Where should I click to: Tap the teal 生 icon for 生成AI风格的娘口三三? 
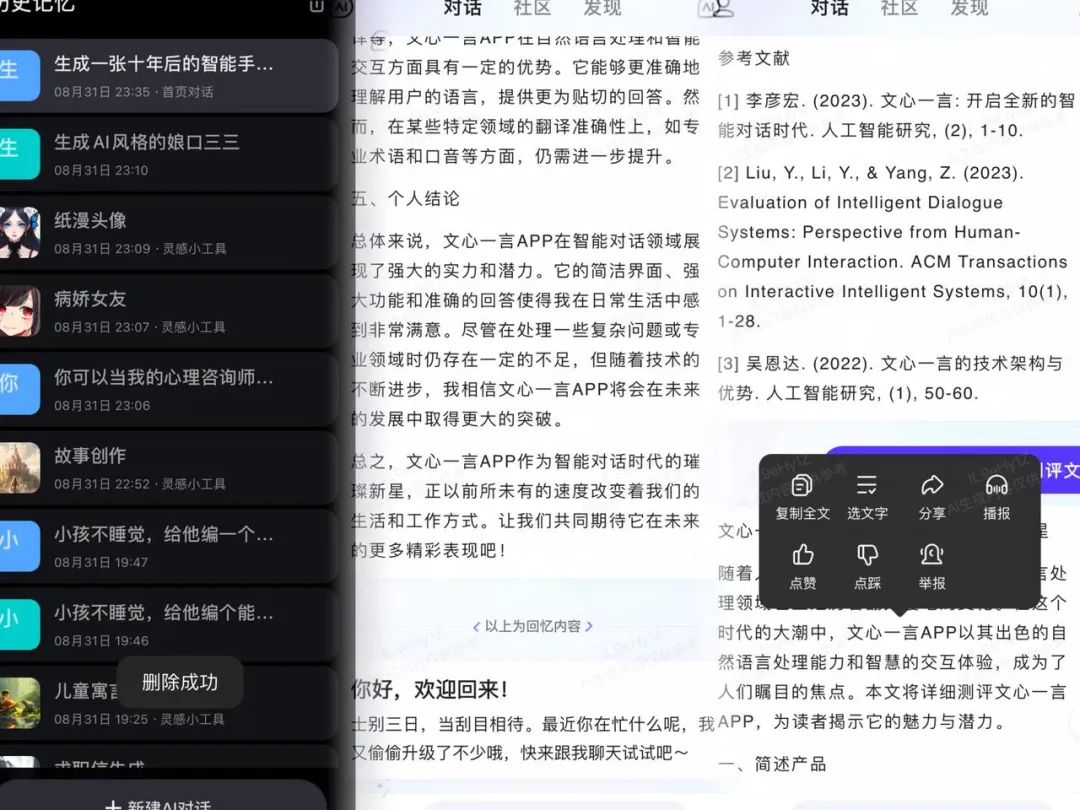19,154
